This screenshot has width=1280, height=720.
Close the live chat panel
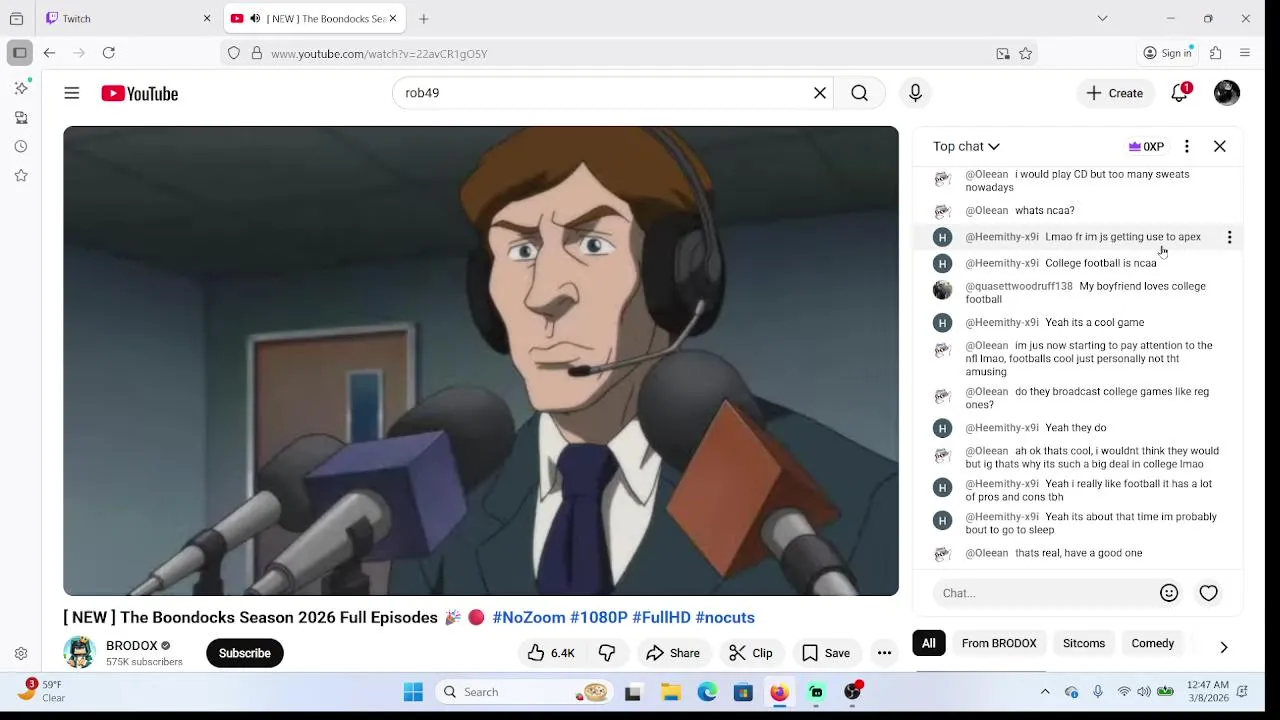pos(1220,146)
